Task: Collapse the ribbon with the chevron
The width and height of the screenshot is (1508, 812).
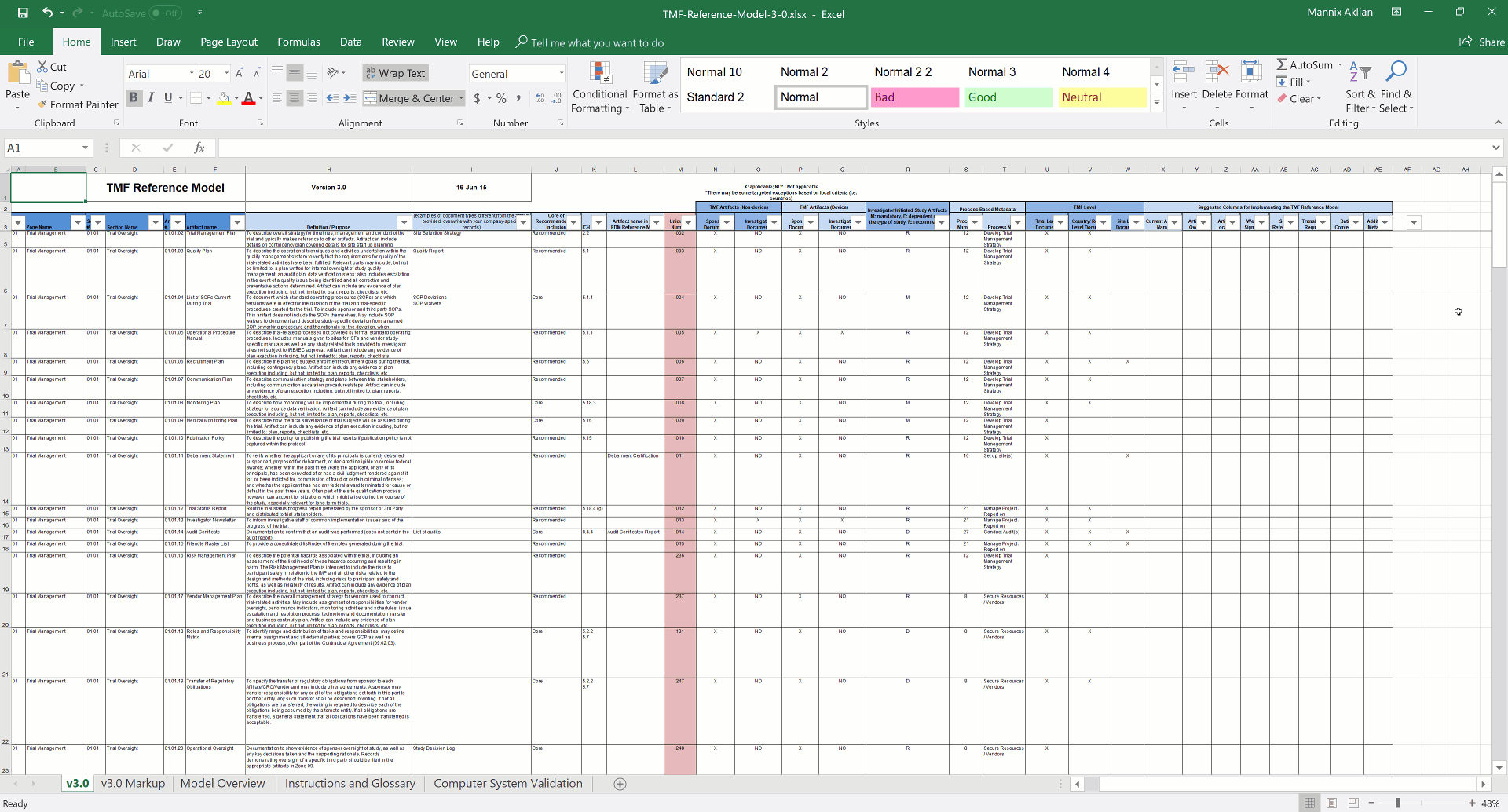Action: (1499, 123)
